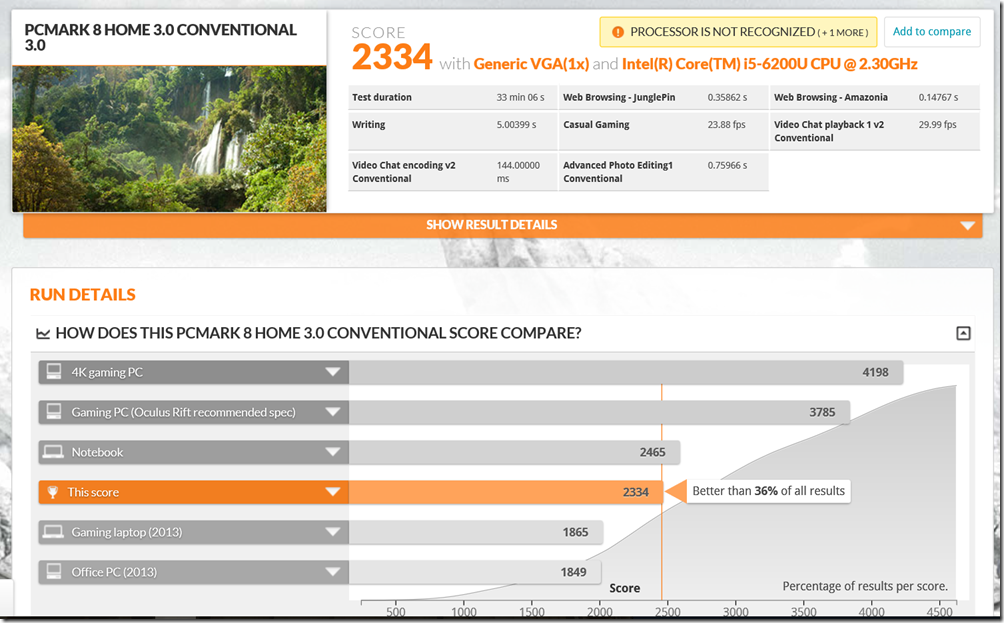Screen dimensions: 1004x623
Task: Click the orange warning exclamation icon
Action: pos(616,32)
